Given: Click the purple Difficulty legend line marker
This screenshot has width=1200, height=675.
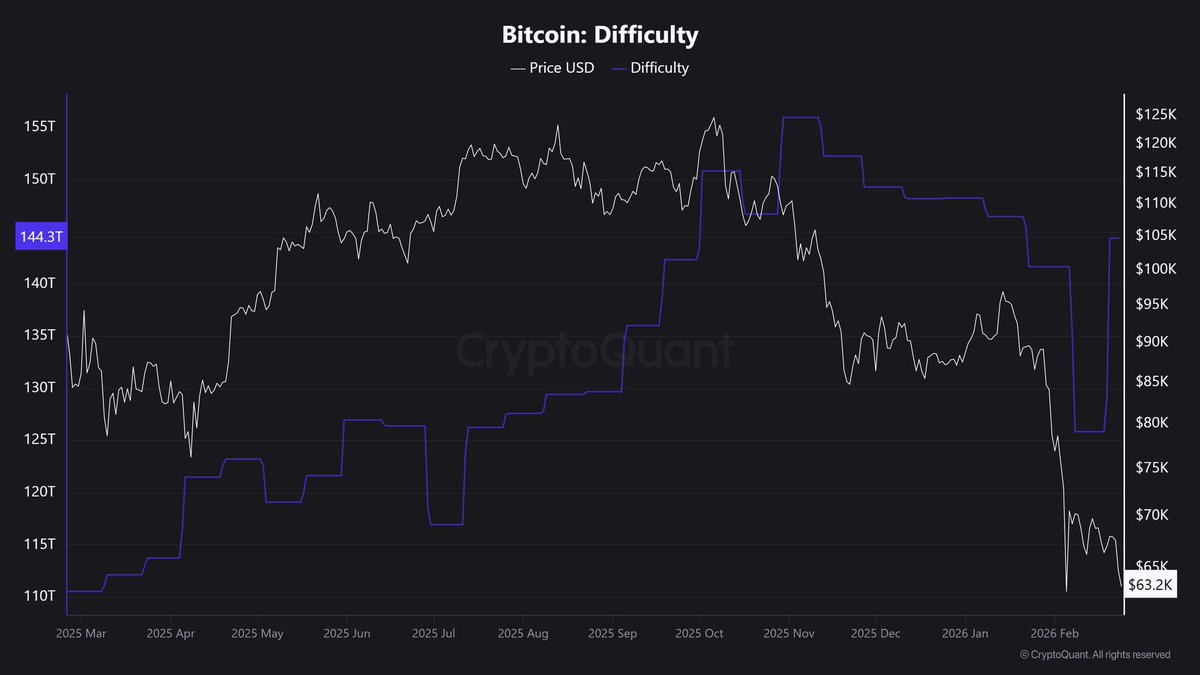Looking at the screenshot, I should click(619, 68).
